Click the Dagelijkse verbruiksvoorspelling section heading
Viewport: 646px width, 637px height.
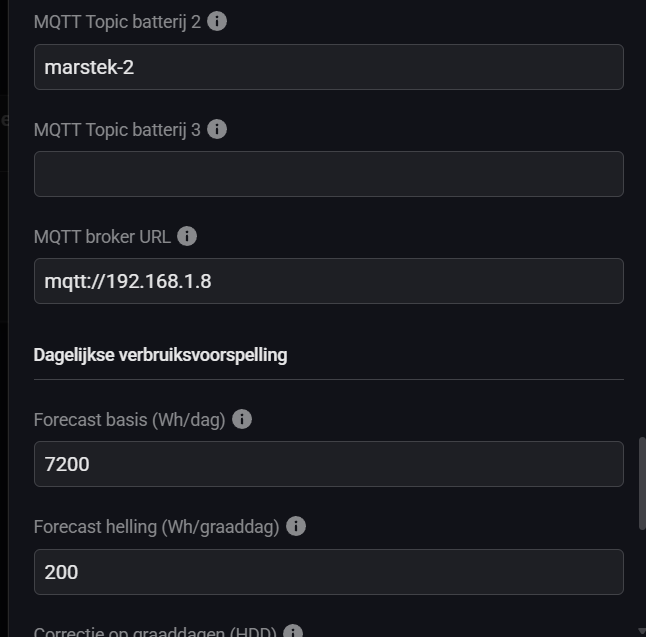click(160, 355)
